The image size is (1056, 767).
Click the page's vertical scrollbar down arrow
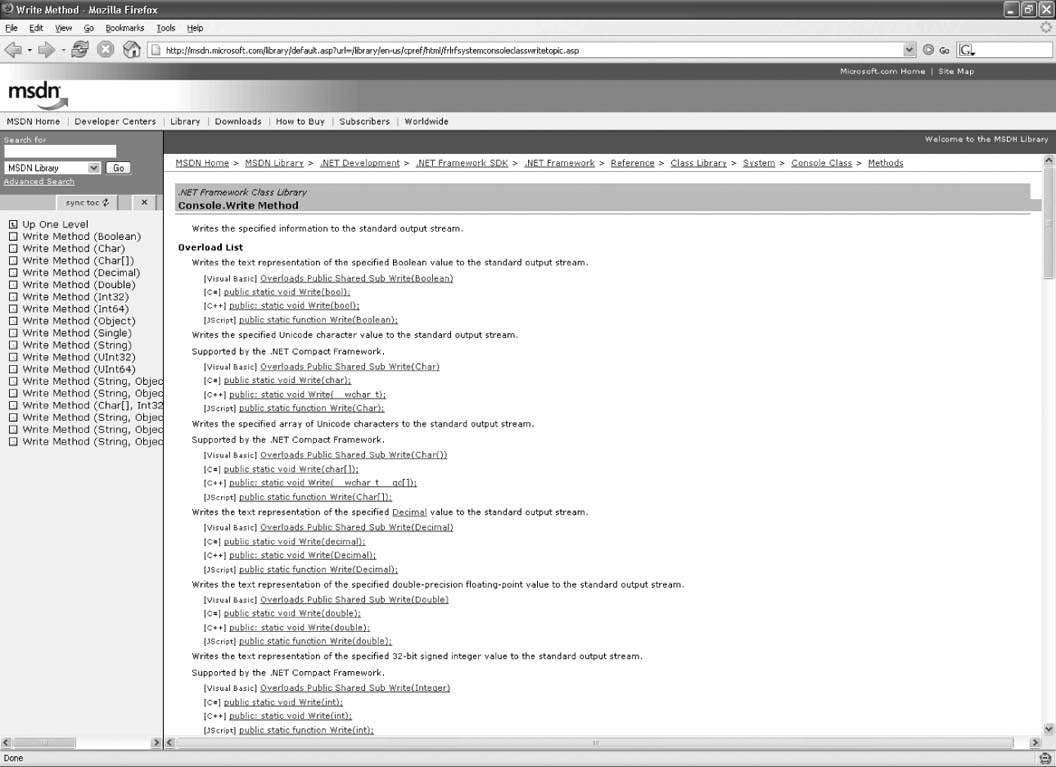click(x=1048, y=729)
